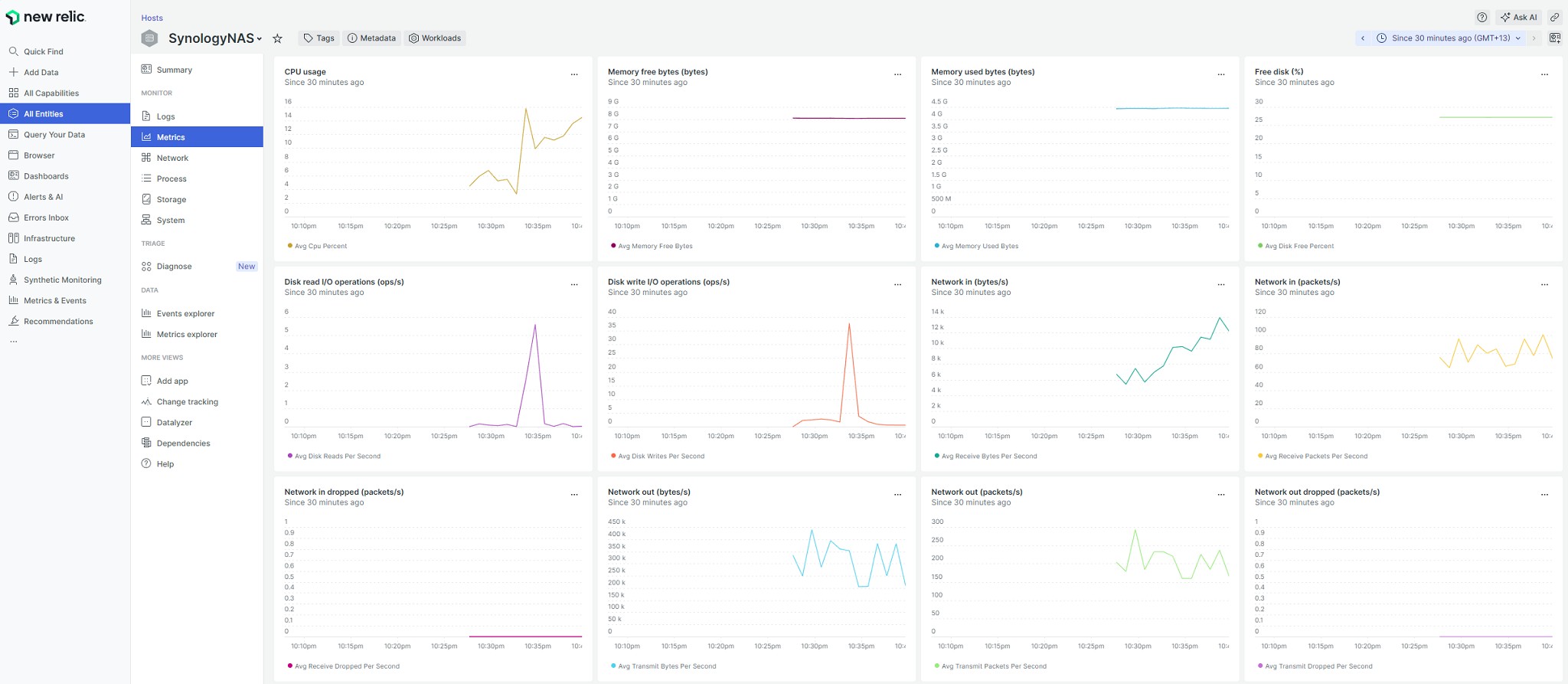
Task: Toggle Avg Receive Bytes Per Second legend
Action: pos(988,456)
